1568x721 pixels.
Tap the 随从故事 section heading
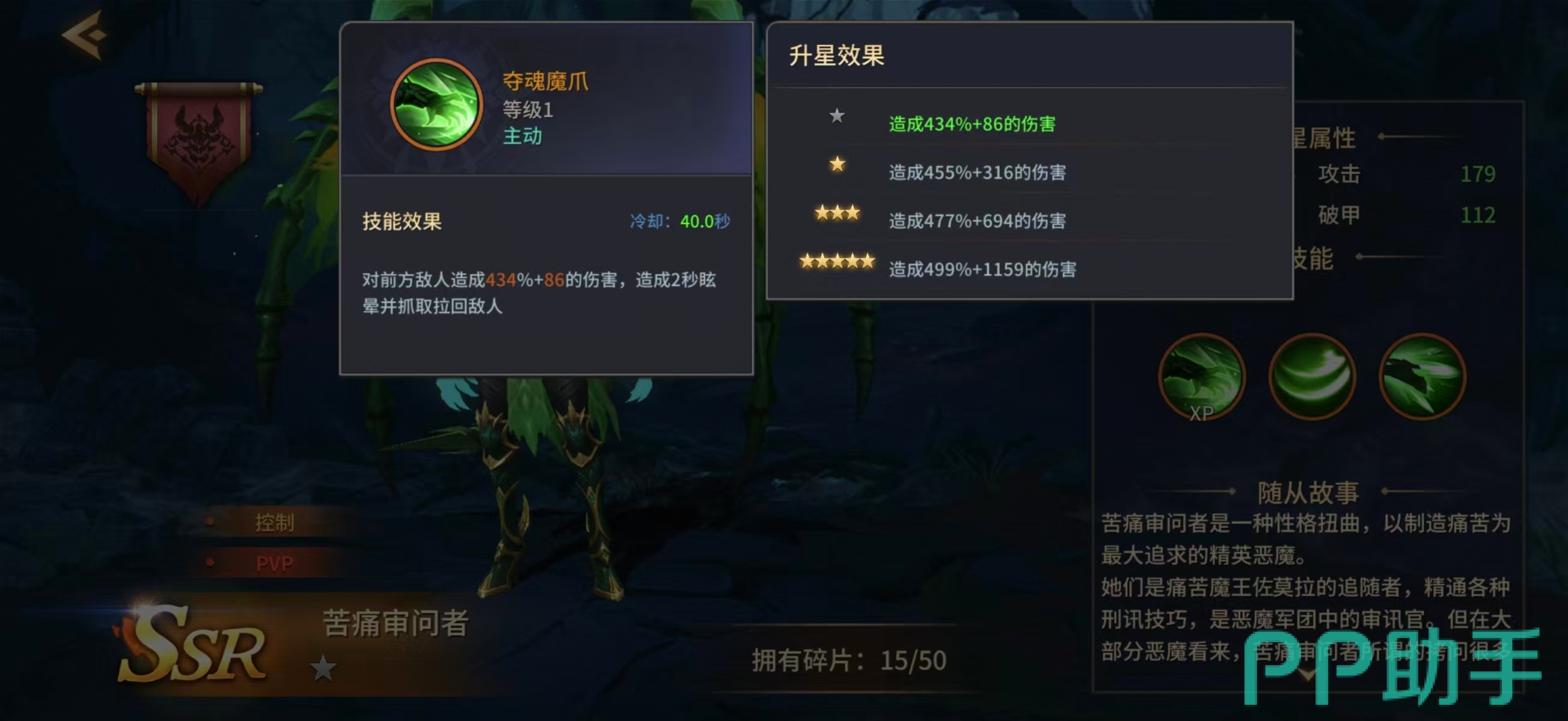[x=1308, y=491]
